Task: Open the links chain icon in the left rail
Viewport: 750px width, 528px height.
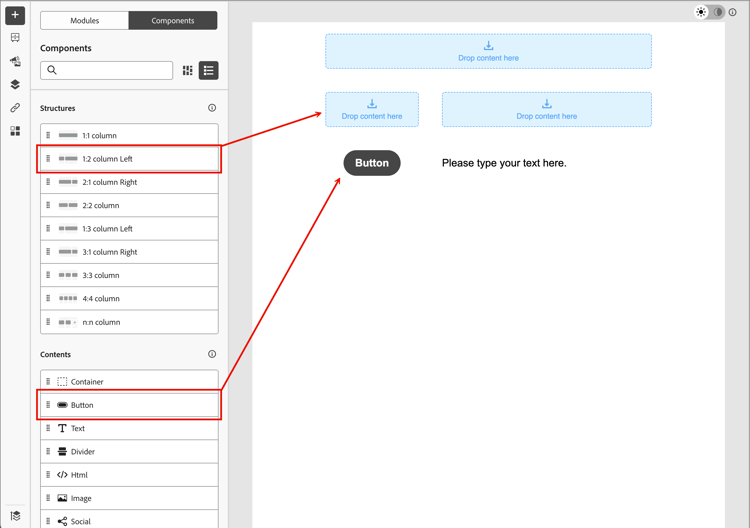Action: tap(15, 108)
